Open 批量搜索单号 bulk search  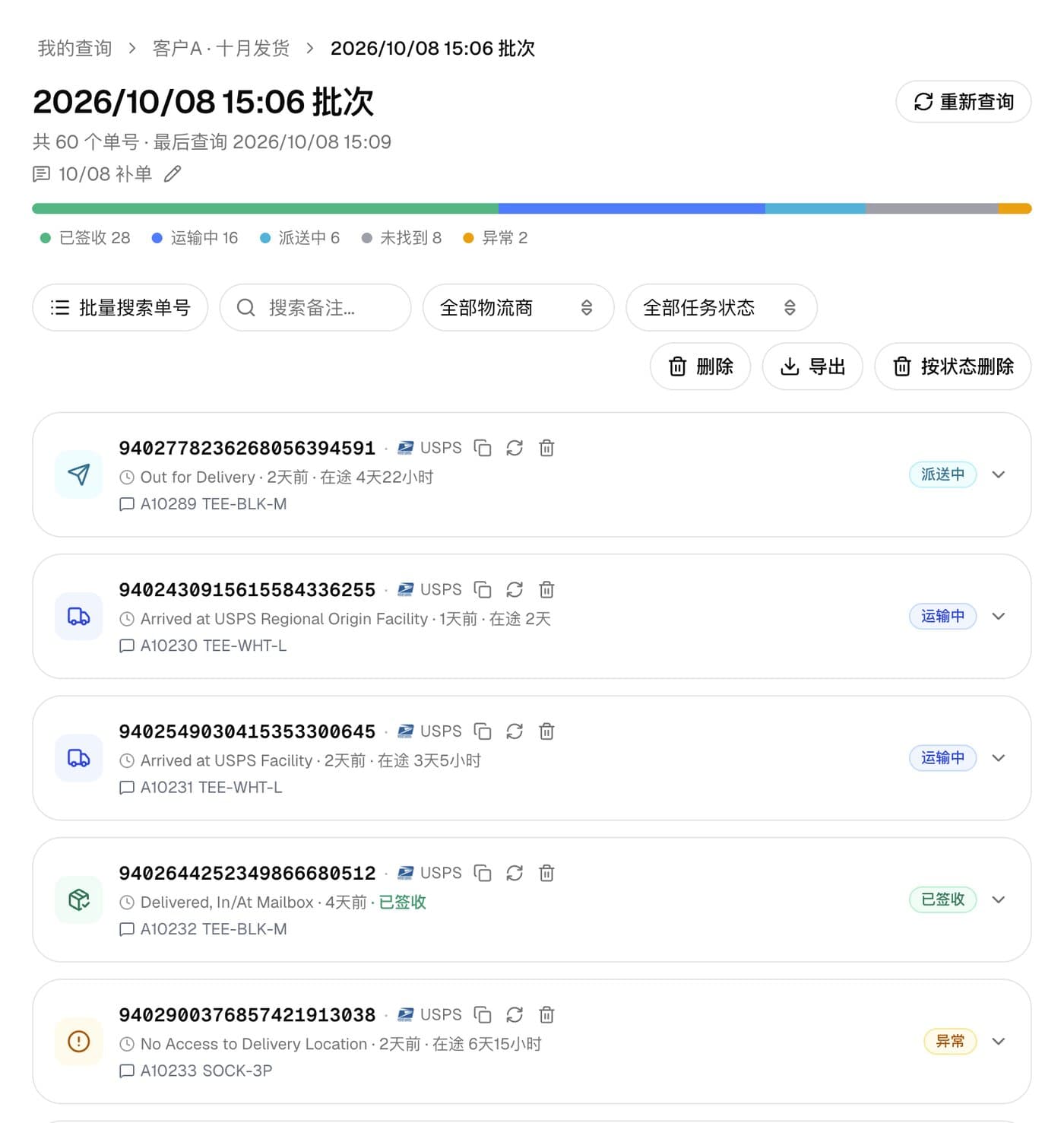coord(120,307)
